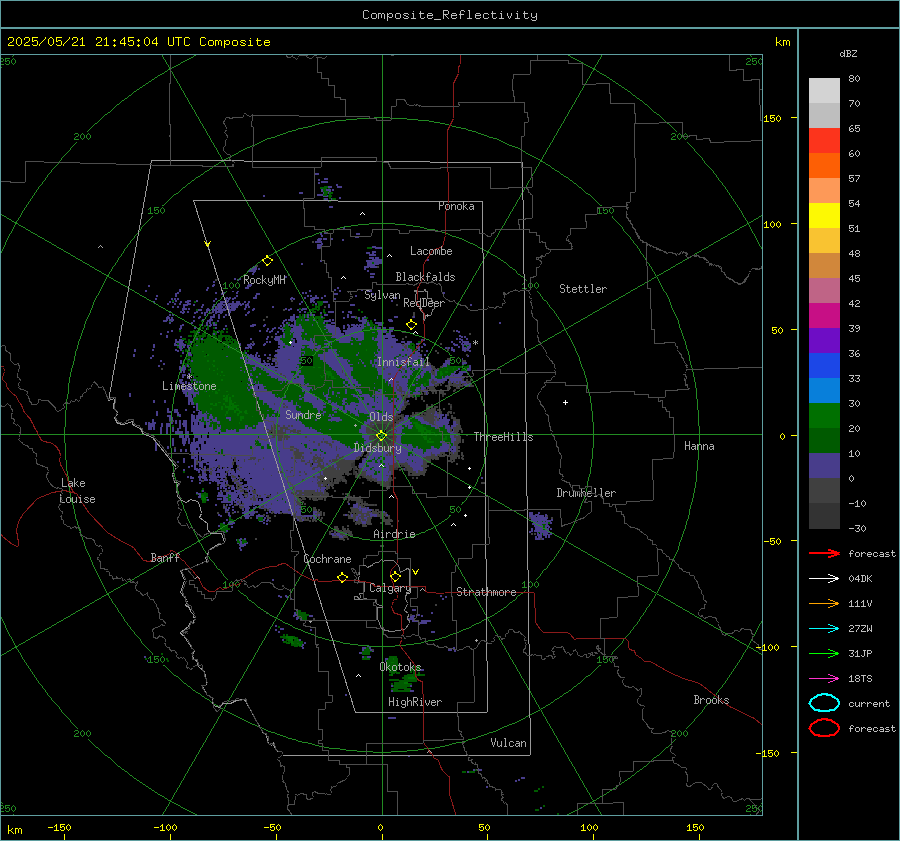Select the Drumheller label
Screen dimensions: 900x841
(x=586, y=493)
